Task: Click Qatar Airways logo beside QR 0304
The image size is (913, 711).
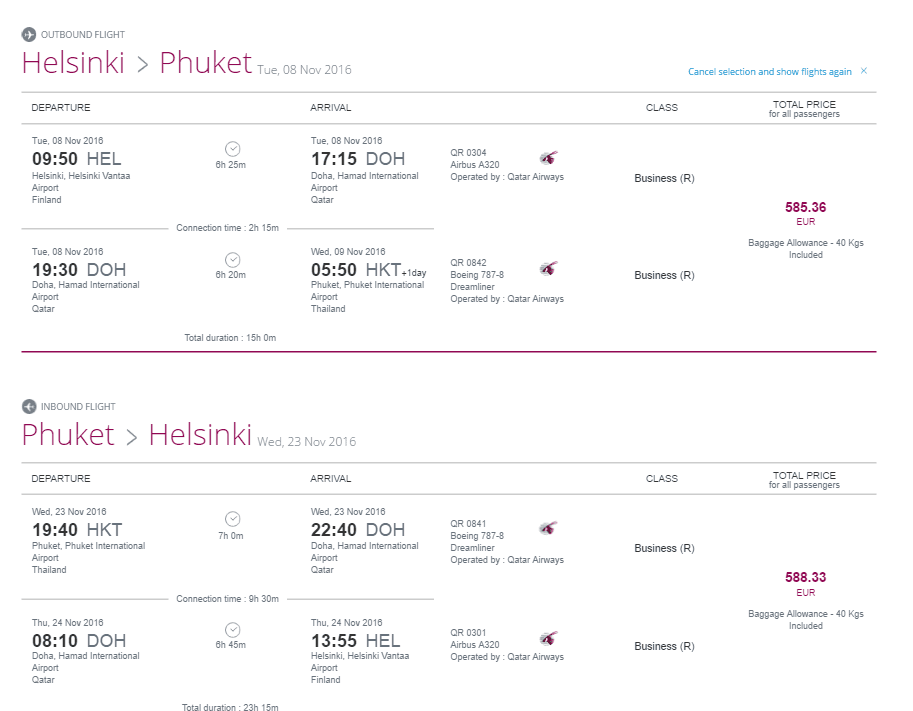Action: 548,158
